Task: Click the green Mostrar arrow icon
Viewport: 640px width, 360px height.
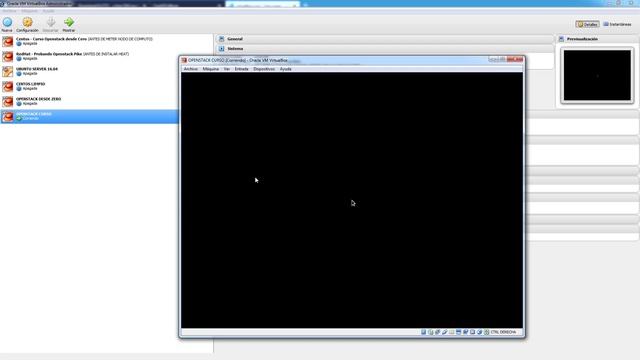Action: [x=69, y=22]
